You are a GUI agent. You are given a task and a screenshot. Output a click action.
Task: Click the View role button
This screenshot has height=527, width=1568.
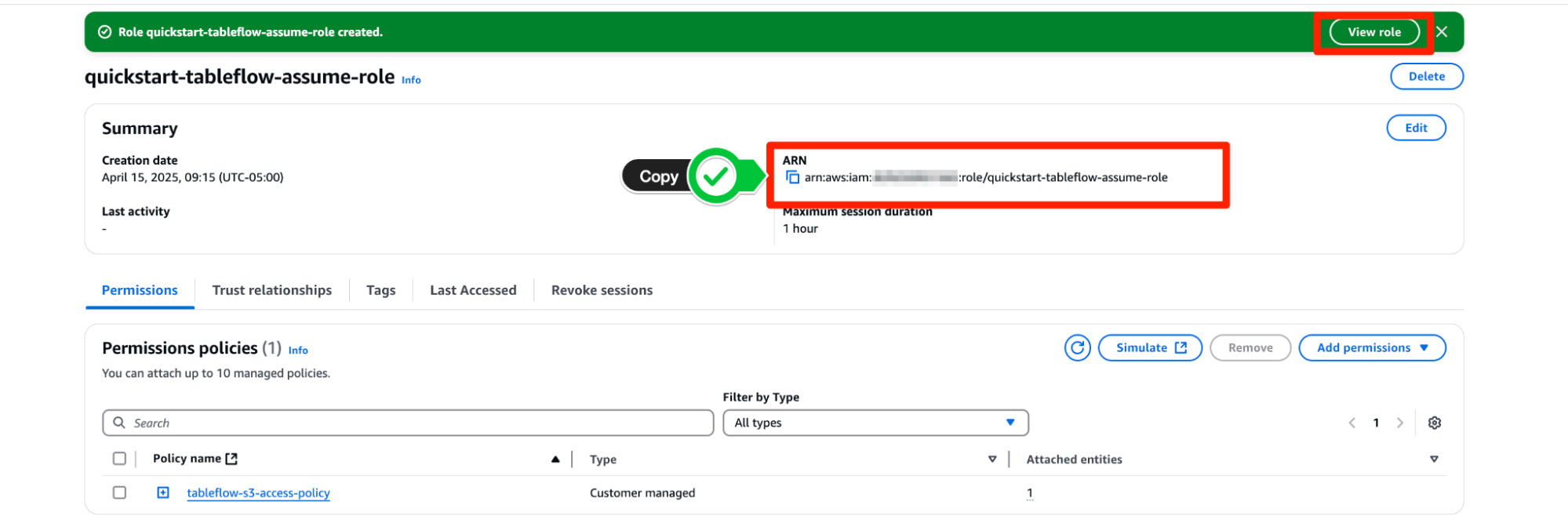tap(1374, 32)
